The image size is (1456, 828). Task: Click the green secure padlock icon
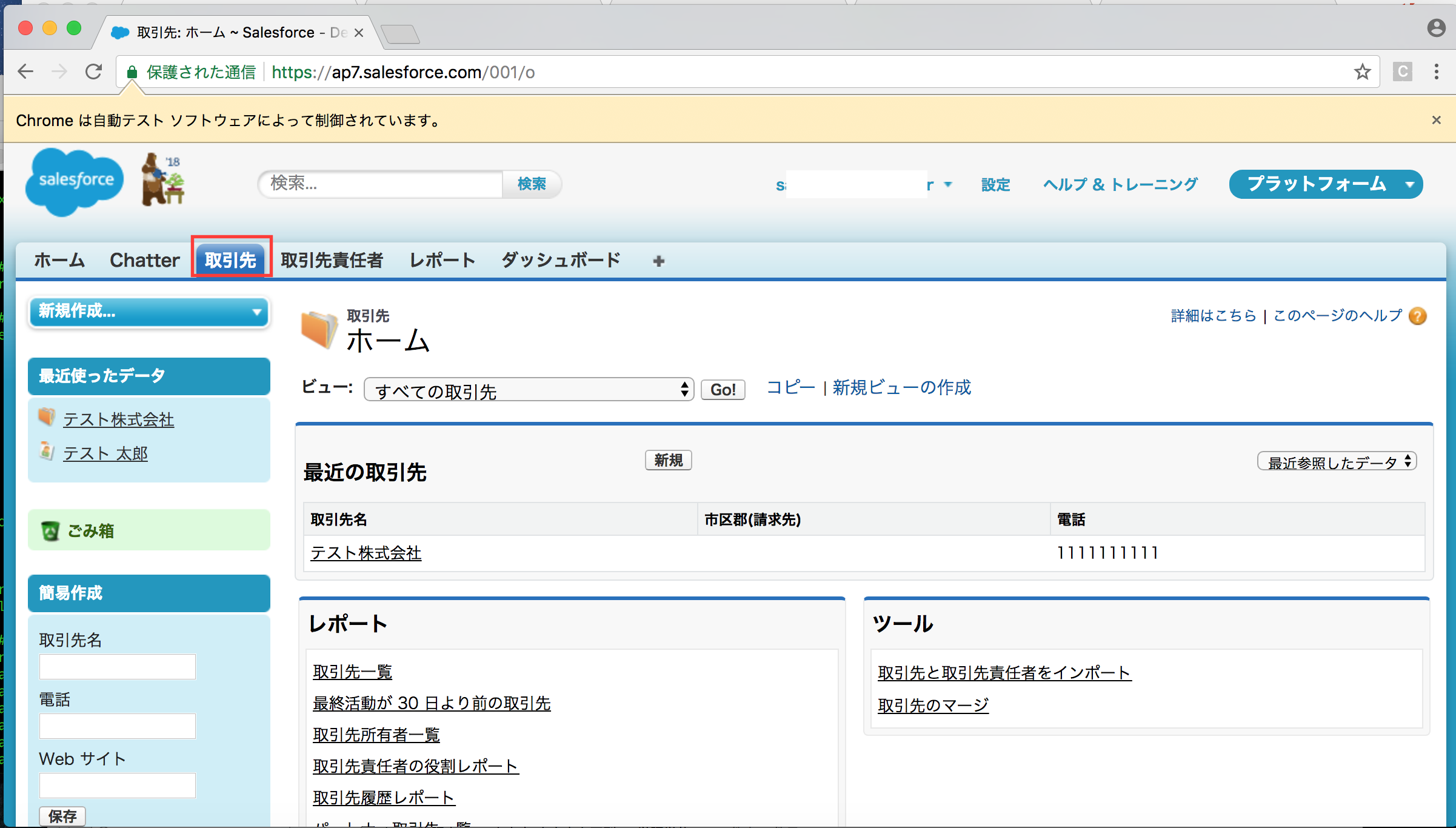pos(132,72)
